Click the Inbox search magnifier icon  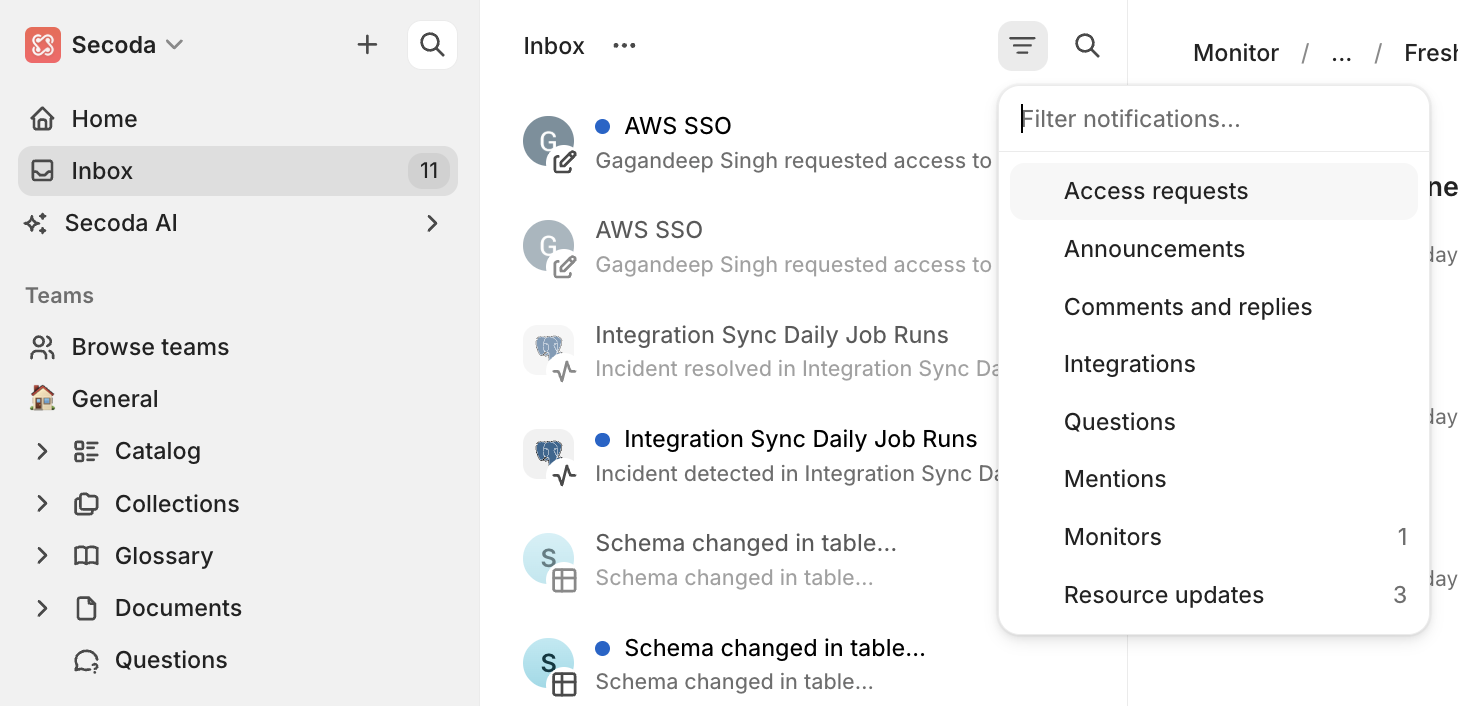[x=1087, y=46]
